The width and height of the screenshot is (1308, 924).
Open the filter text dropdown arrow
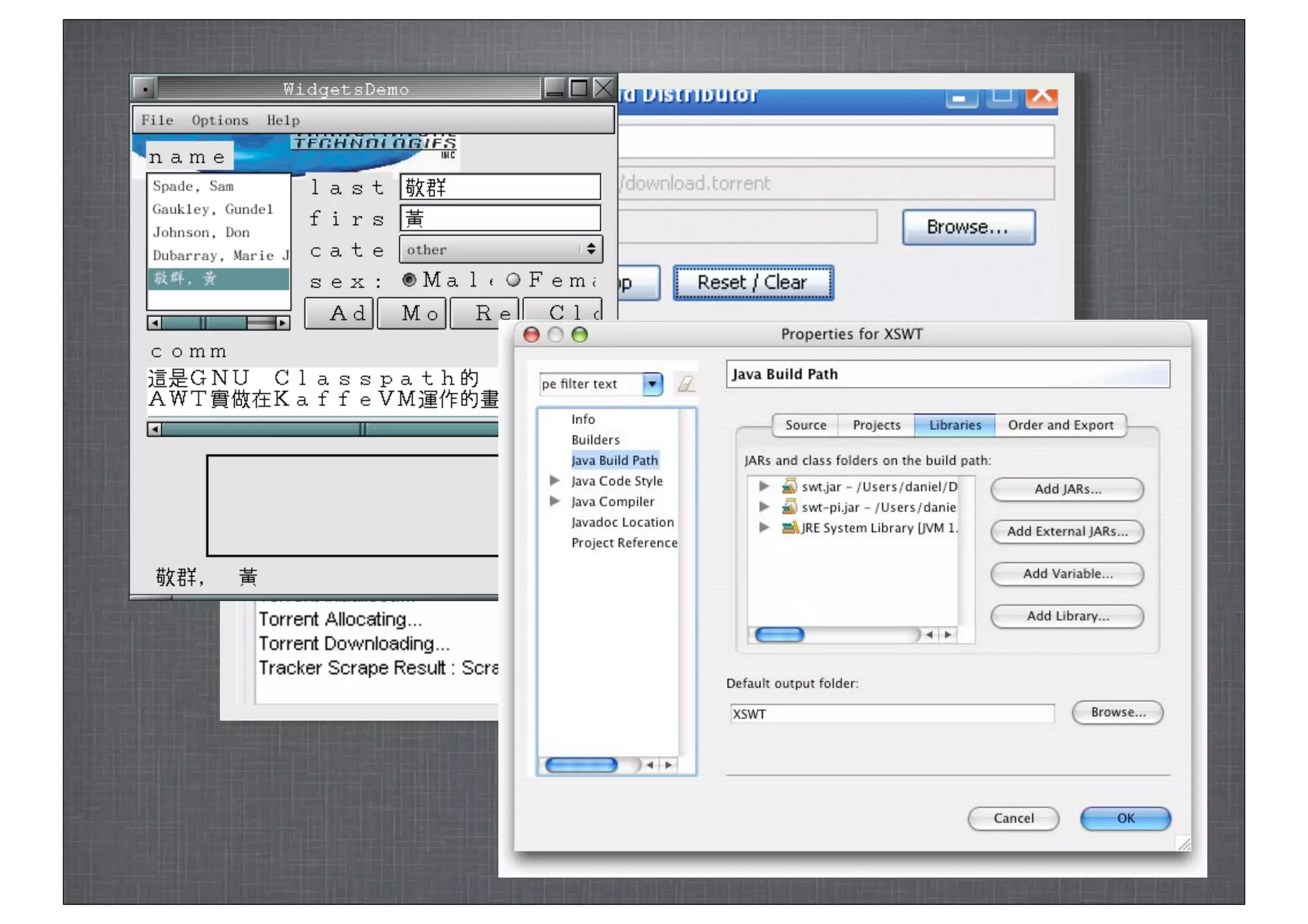[652, 384]
